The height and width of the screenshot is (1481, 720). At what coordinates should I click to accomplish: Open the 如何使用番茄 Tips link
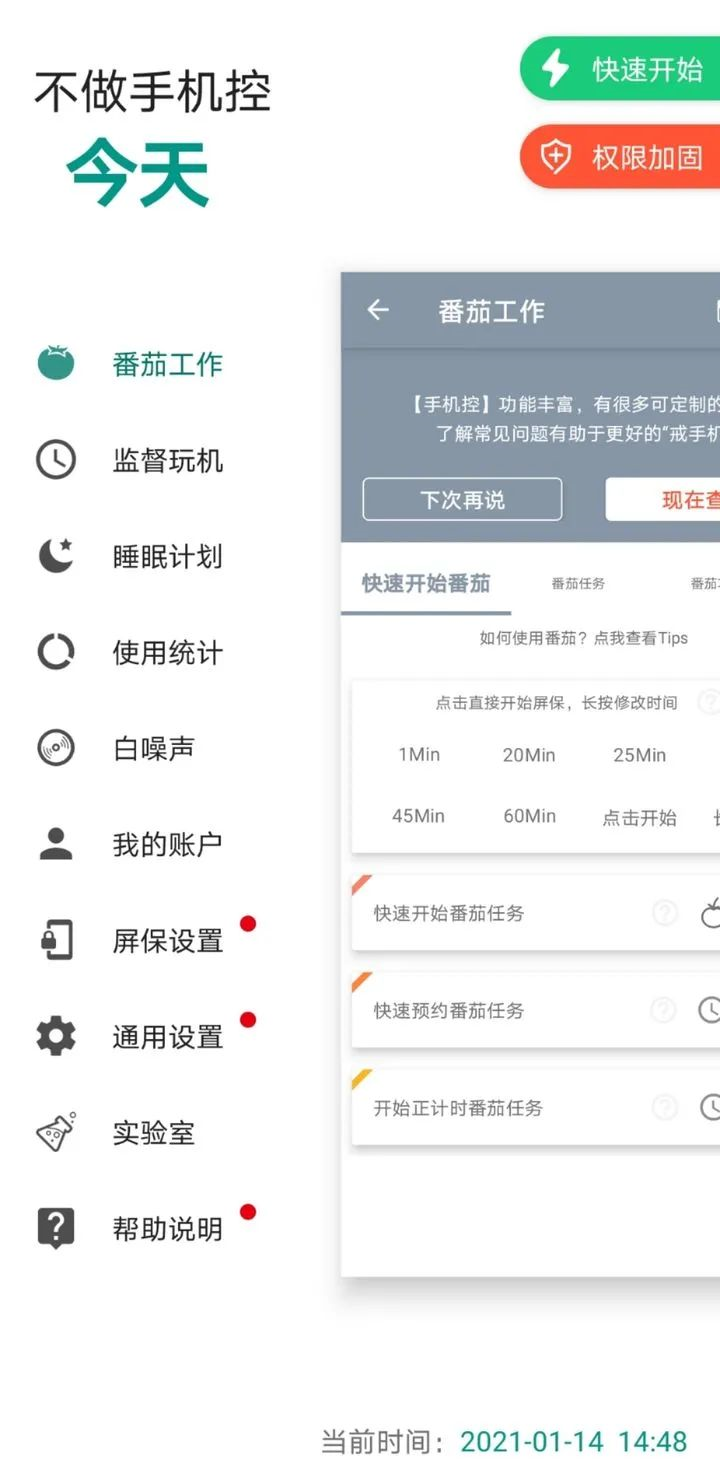point(583,638)
